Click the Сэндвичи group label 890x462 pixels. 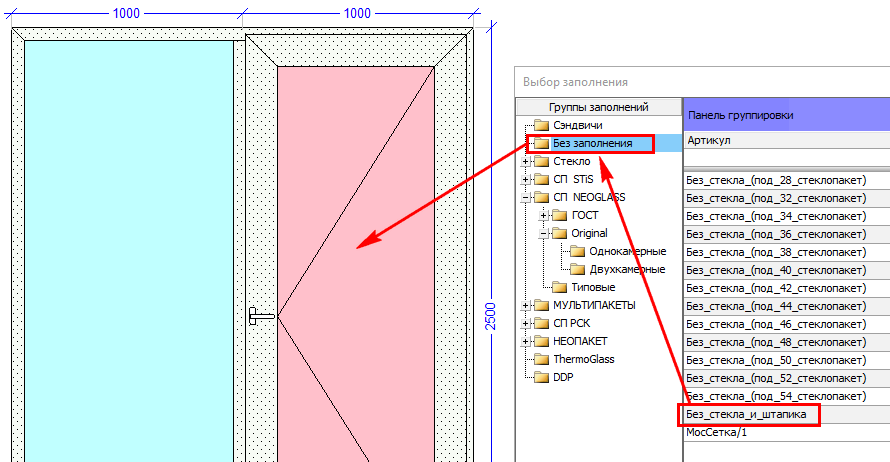(x=578, y=125)
